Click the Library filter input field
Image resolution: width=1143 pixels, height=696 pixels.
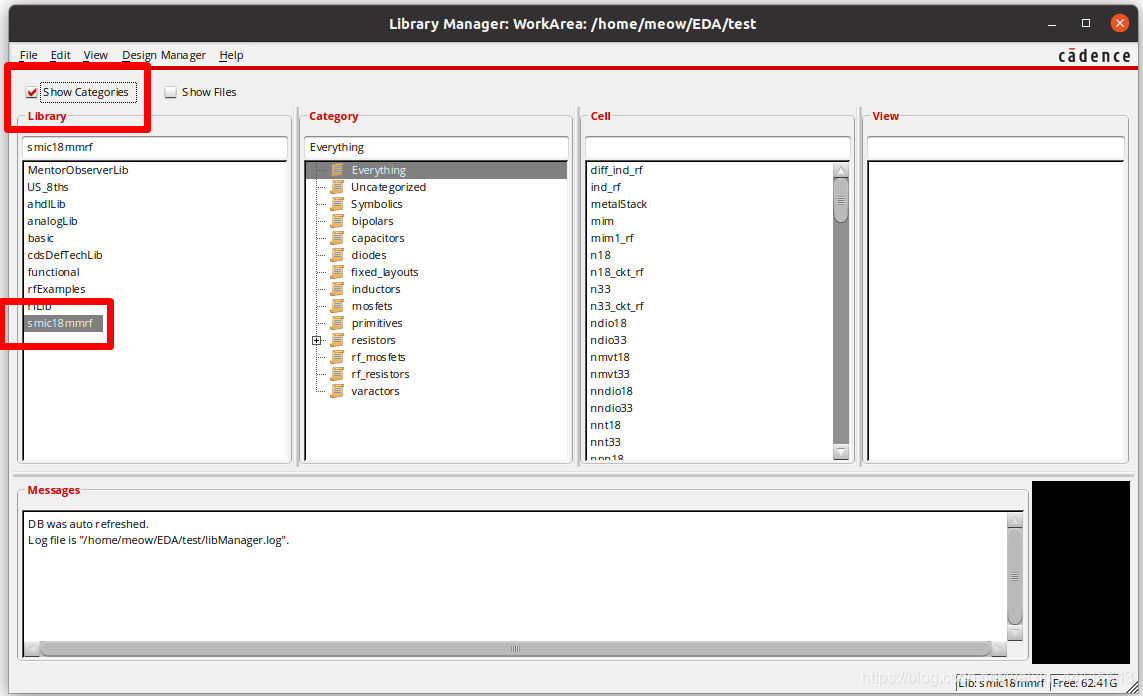(x=155, y=148)
